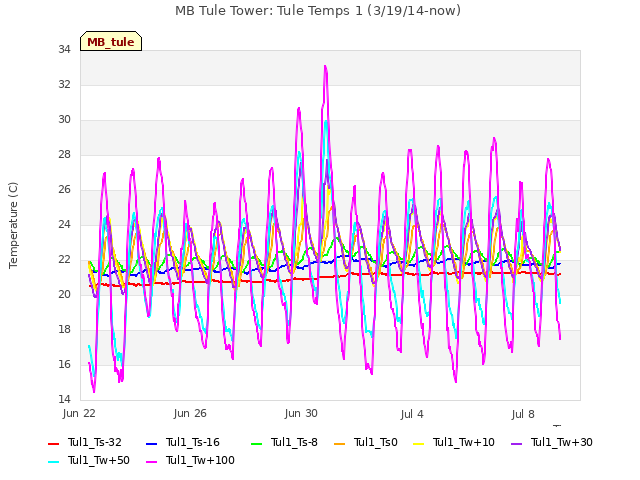Image resolution: width=640 pixels, height=480 pixels.
Task: Click the 20 y-axis tick label
Action: (x=64, y=294)
